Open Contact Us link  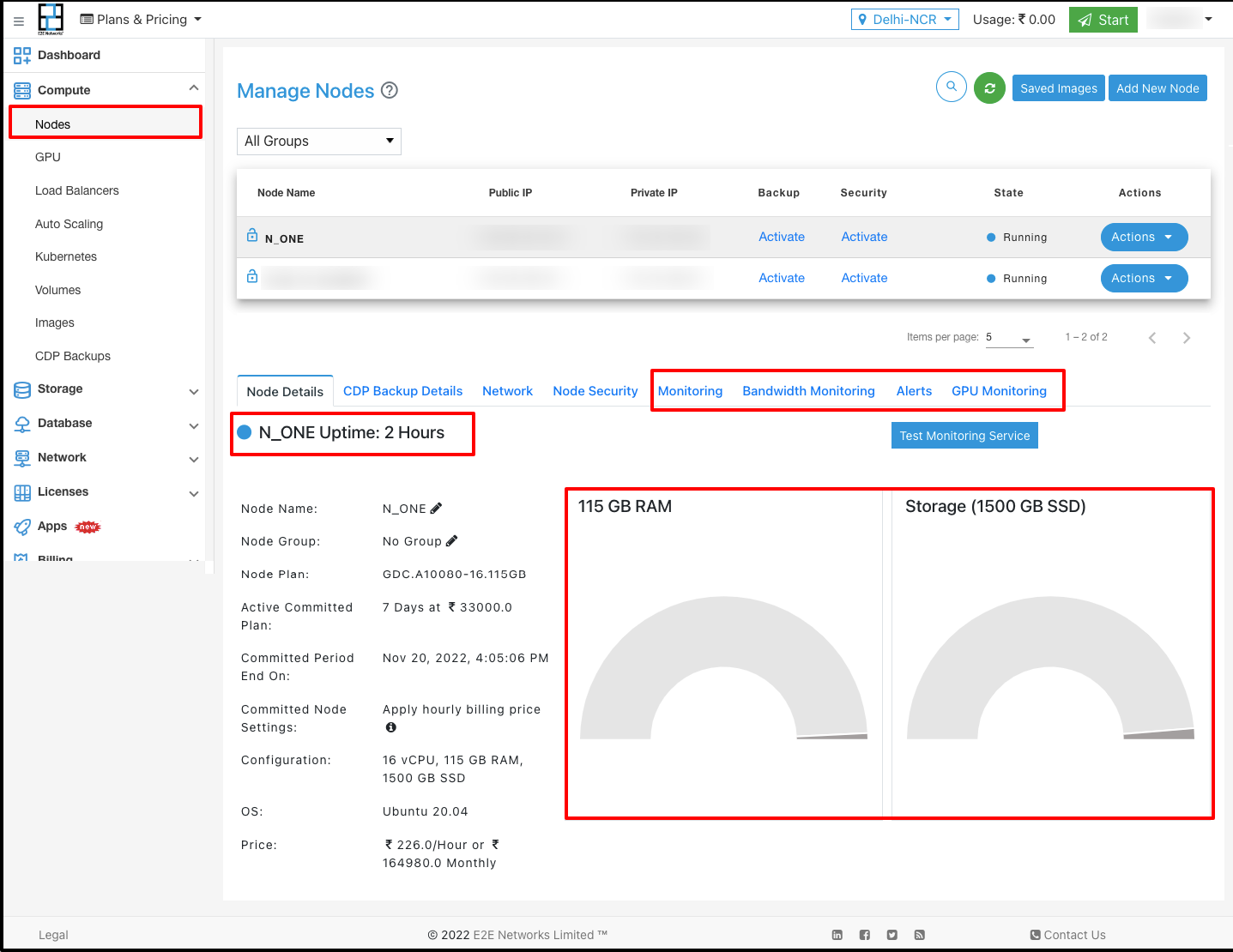tap(1068, 935)
